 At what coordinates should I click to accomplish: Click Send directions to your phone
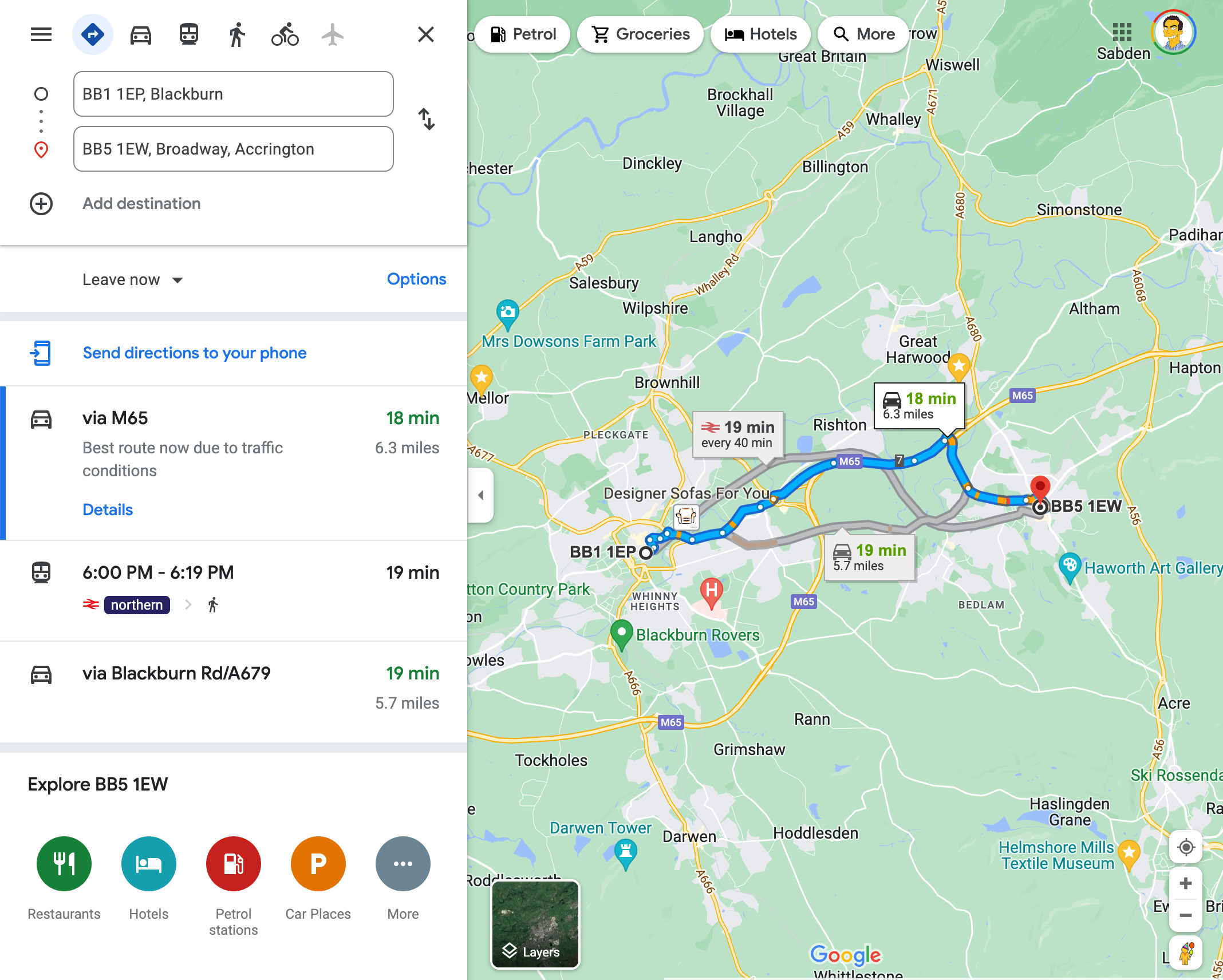pos(195,353)
